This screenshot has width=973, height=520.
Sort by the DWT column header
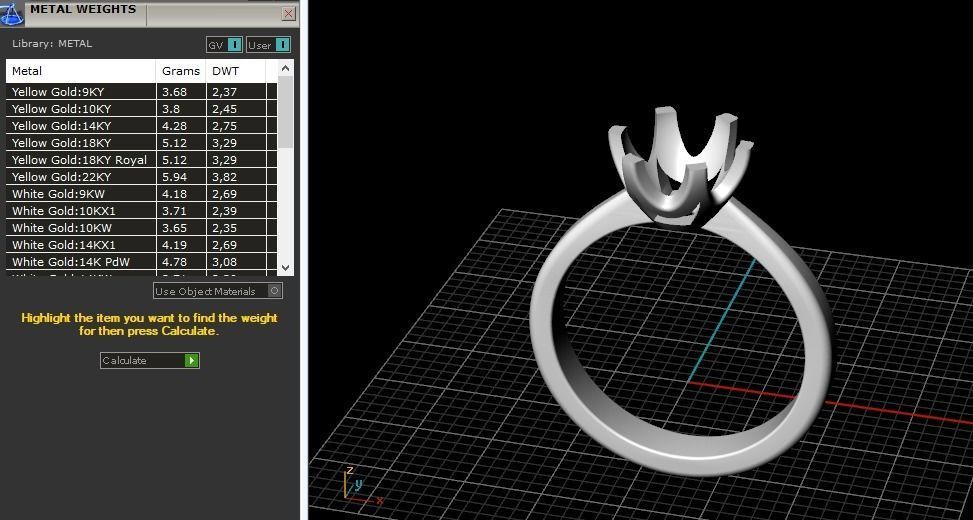[x=236, y=71]
